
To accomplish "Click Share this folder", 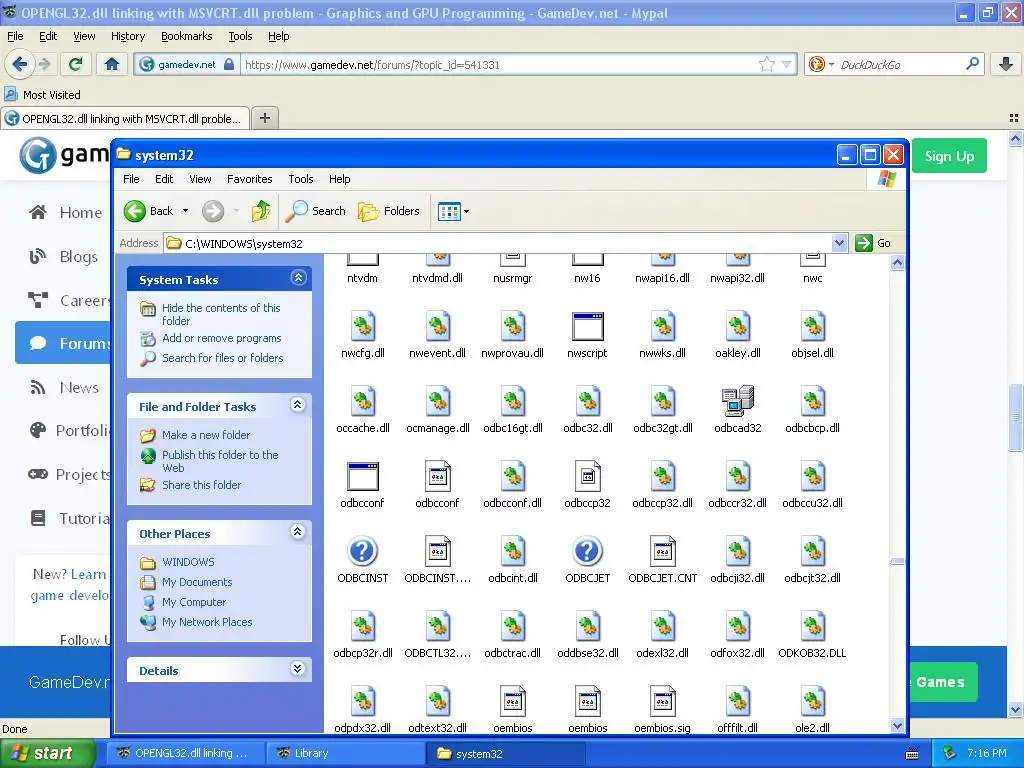I will pyautogui.click(x=201, y=485).
